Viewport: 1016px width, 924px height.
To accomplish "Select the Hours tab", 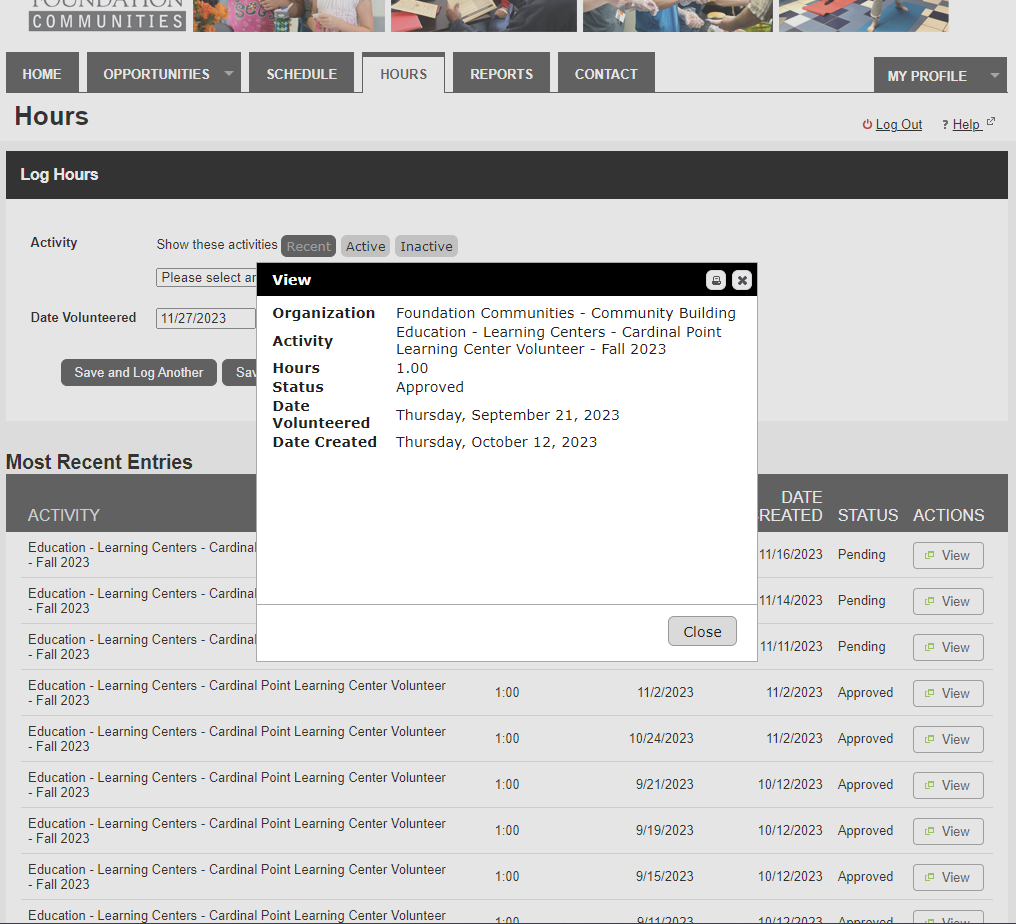I will coord(404,73).
